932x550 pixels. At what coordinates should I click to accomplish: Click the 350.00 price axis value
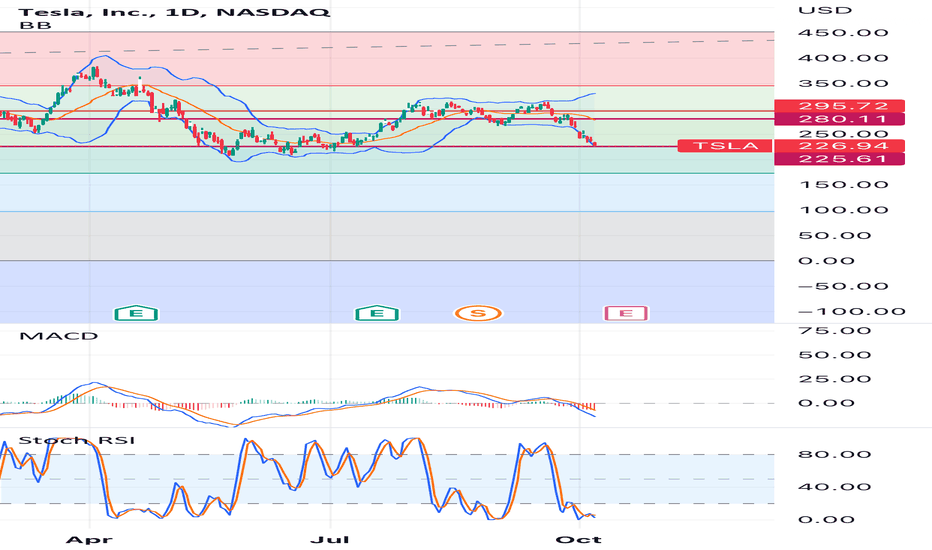pos(843,84)
